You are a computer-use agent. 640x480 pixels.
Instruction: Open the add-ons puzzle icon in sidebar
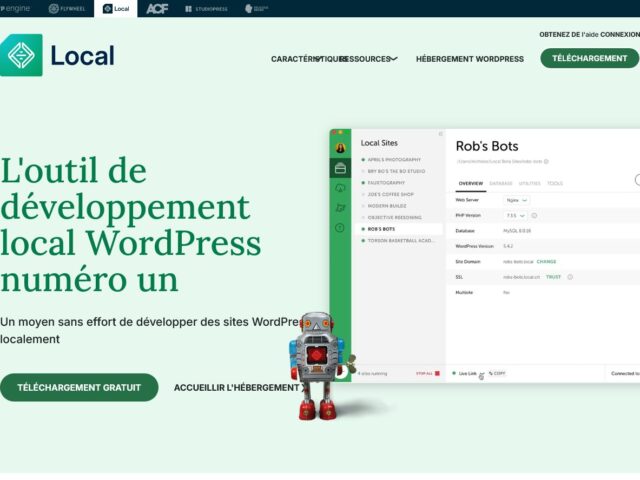[x=340, y=208]
